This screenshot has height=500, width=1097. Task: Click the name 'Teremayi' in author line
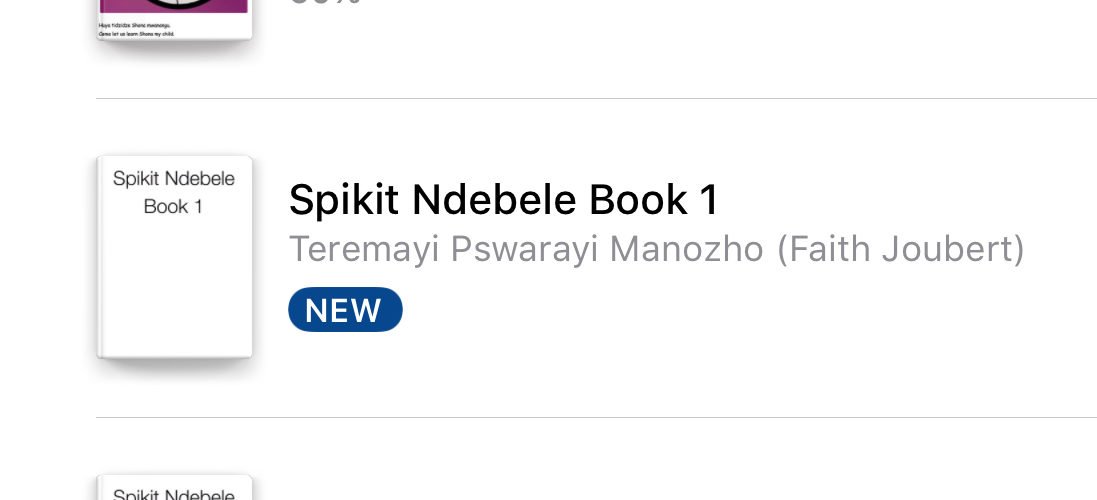[364, 249]
